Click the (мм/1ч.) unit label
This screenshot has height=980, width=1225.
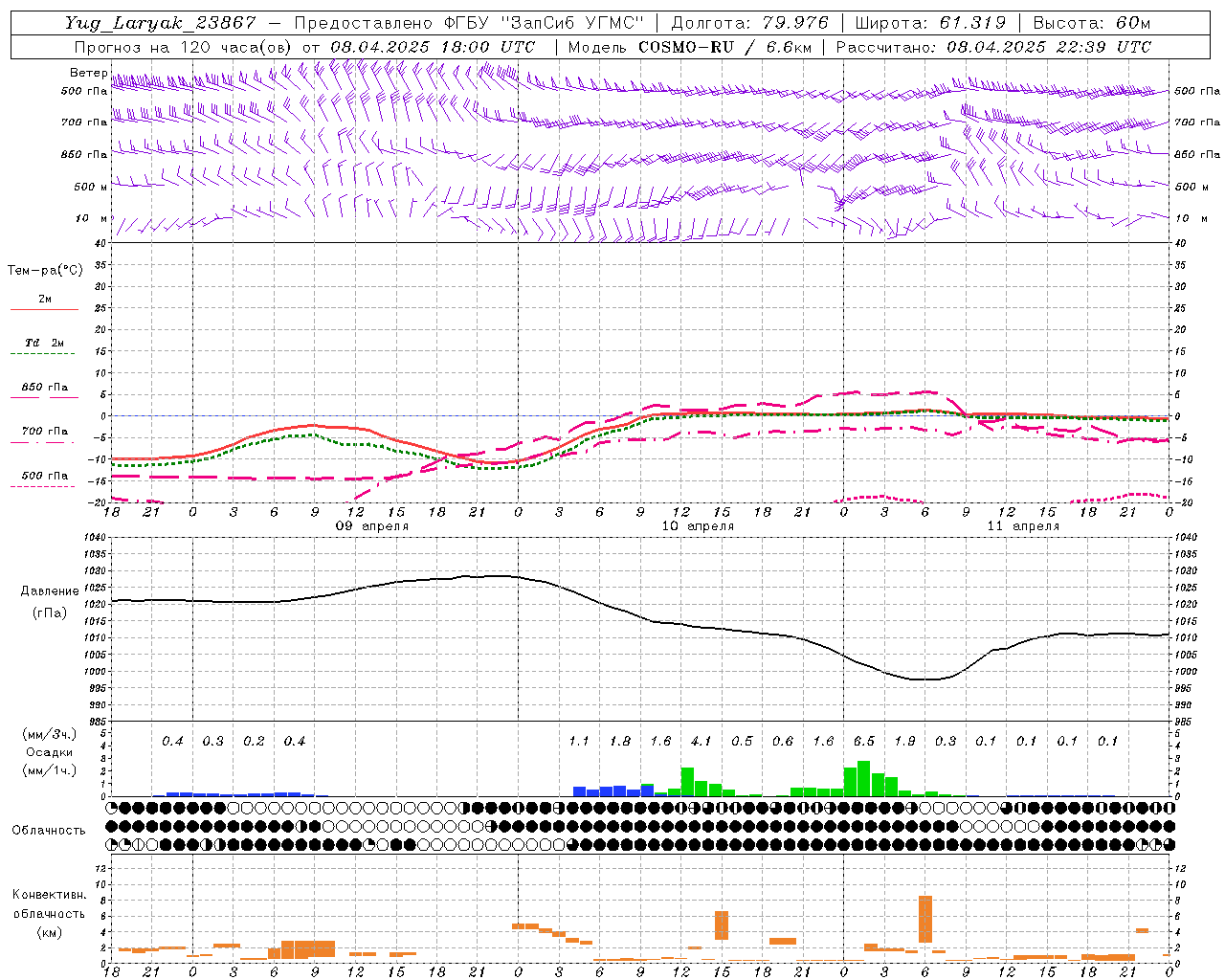click(x=49, y=771)
